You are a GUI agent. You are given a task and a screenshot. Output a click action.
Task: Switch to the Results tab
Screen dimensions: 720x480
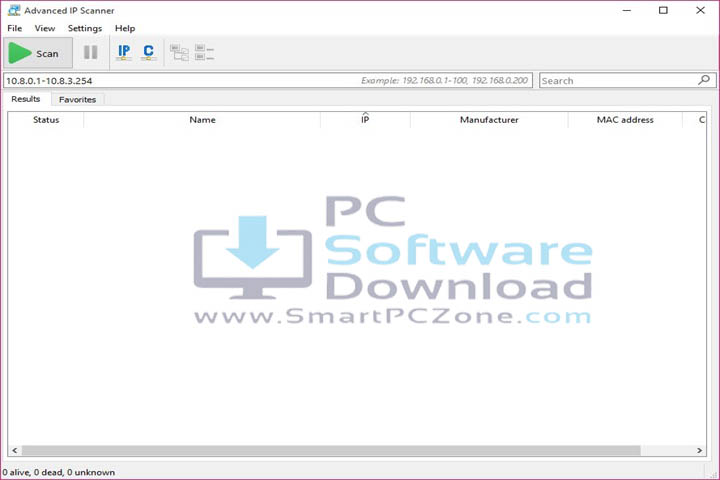(26, 99)
